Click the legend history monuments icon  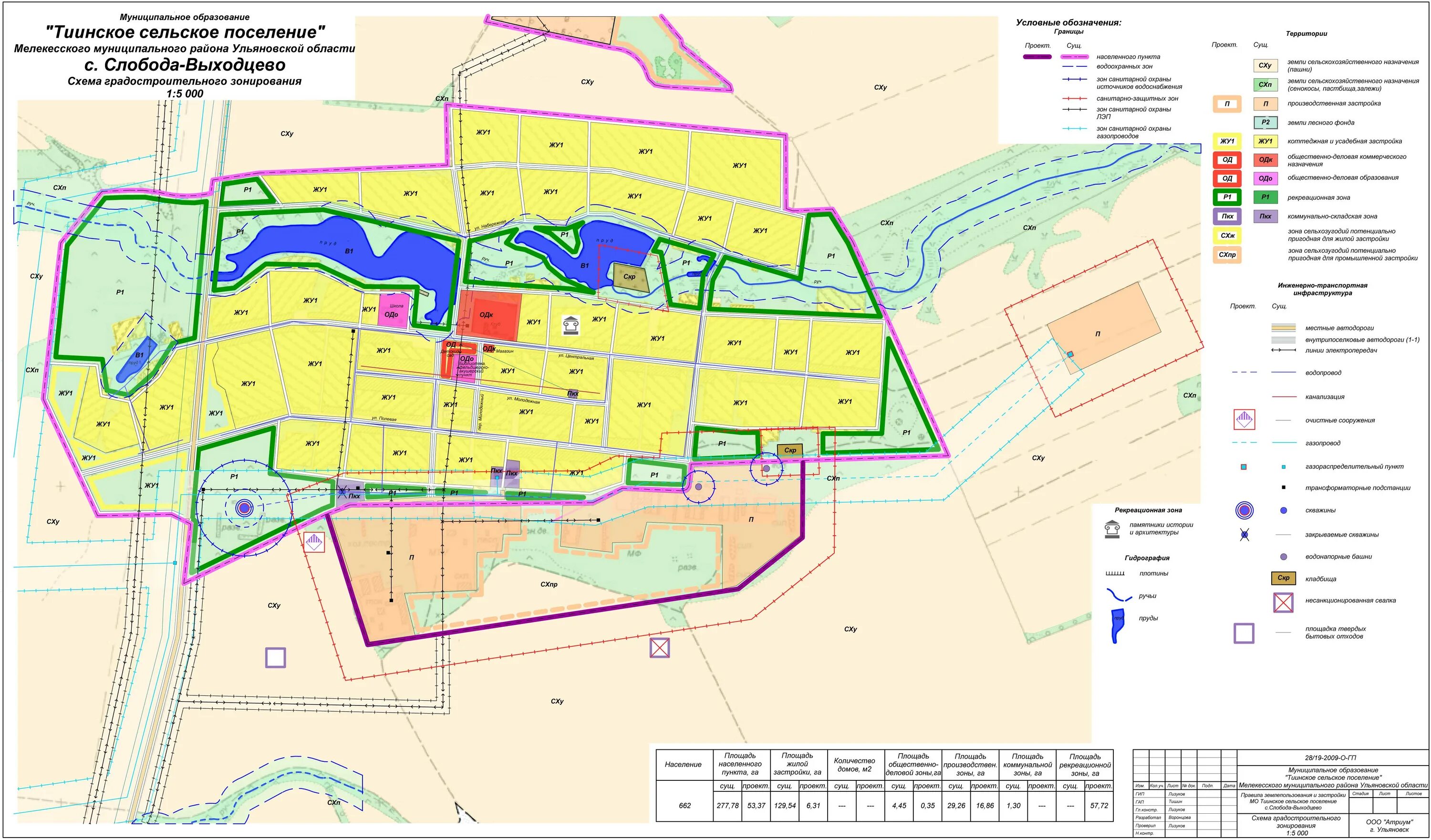pyautogui.click(x=1112, y=529)
